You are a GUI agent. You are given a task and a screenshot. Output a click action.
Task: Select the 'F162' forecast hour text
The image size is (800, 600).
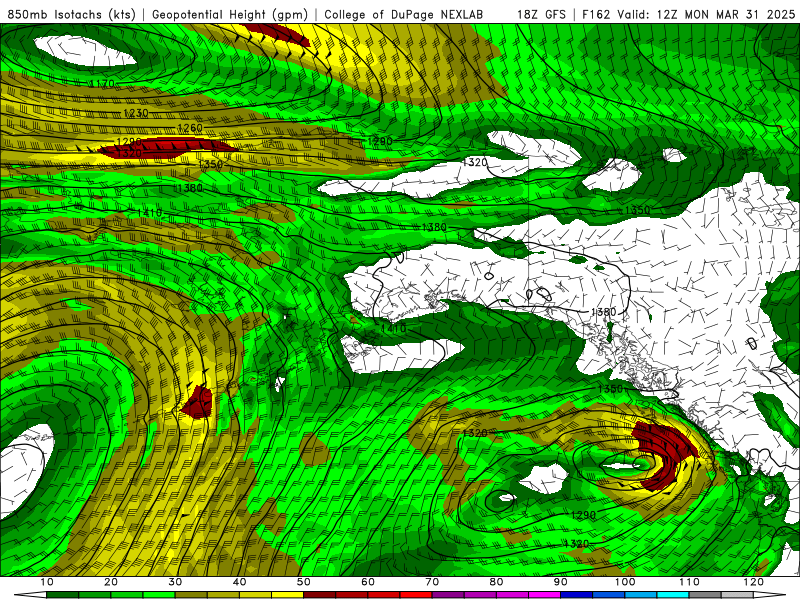point(596,14)
